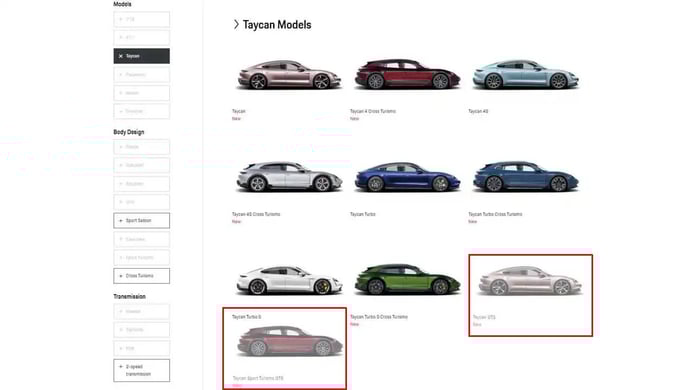Select the PDK transmission filter
The height and width of the screenshot is (390, 694).
tap(141, 348)
